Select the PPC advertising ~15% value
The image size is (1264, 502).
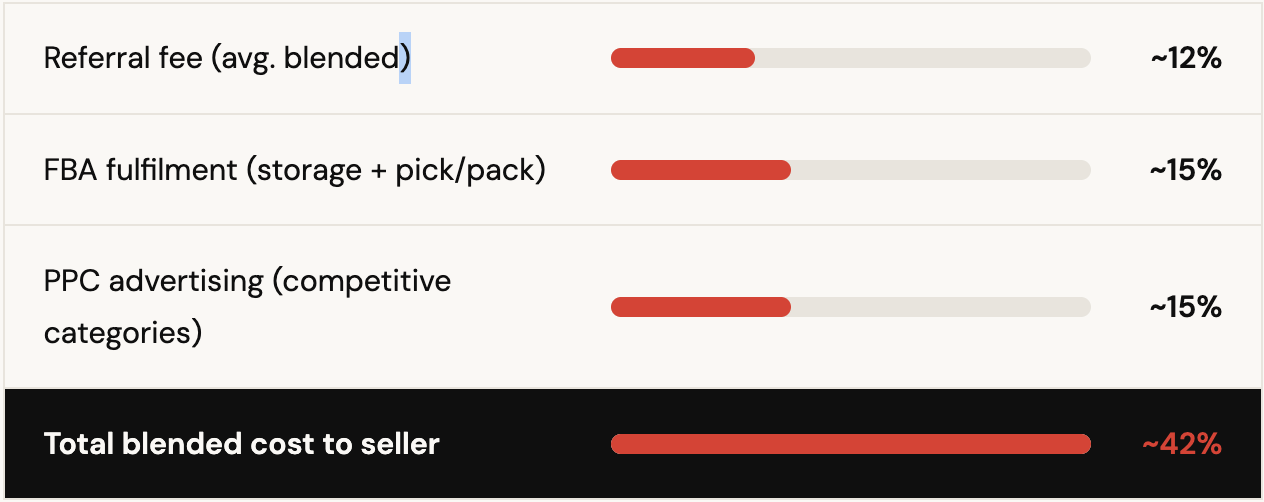1186,307
